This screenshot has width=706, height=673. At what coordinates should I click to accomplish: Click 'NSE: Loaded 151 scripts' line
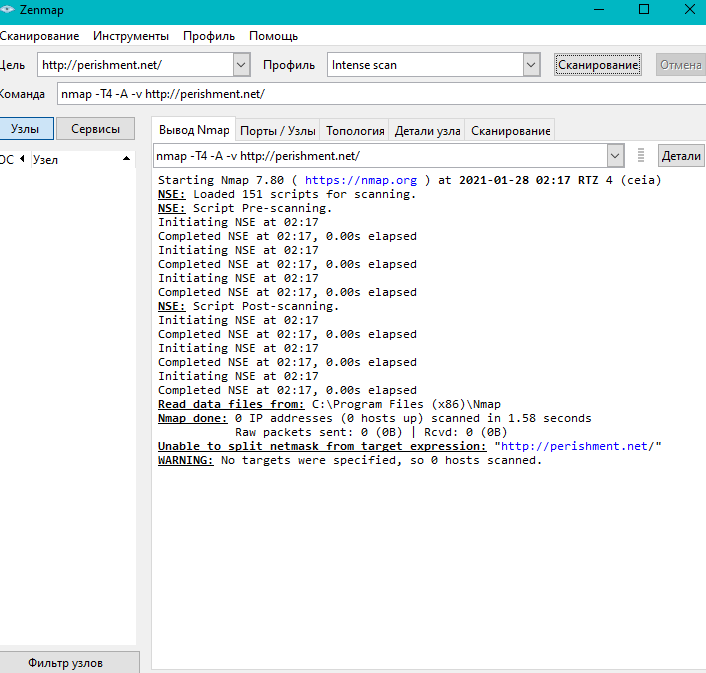click(287, 194)
